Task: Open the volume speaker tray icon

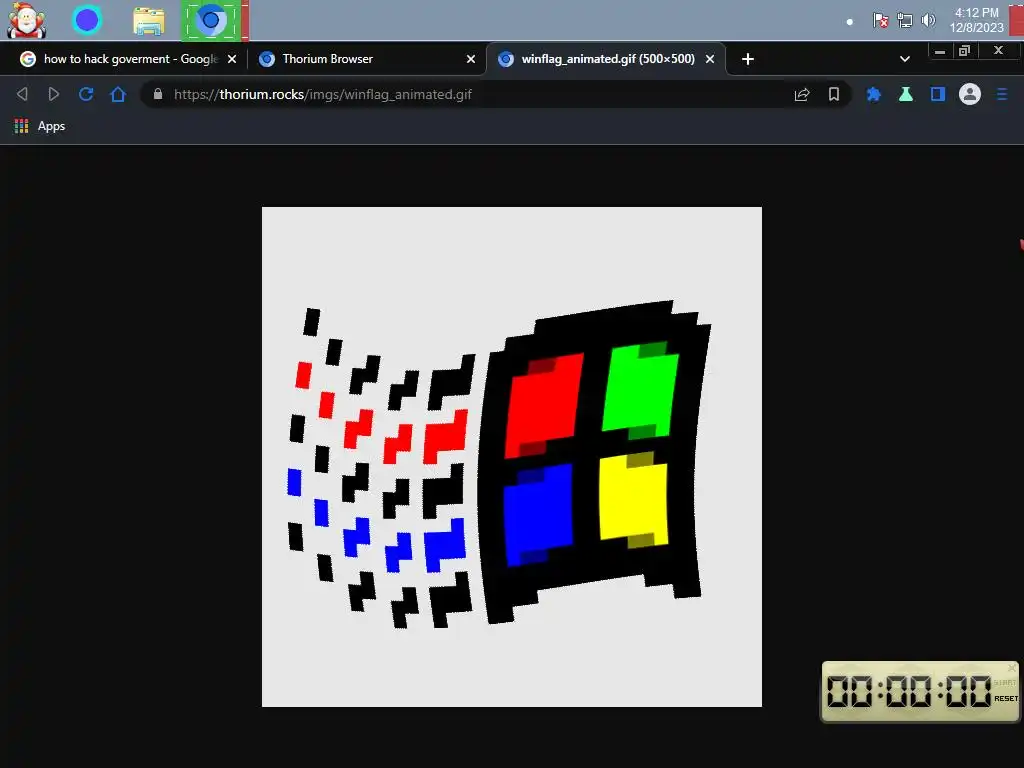Action: (x=928, y=20)
